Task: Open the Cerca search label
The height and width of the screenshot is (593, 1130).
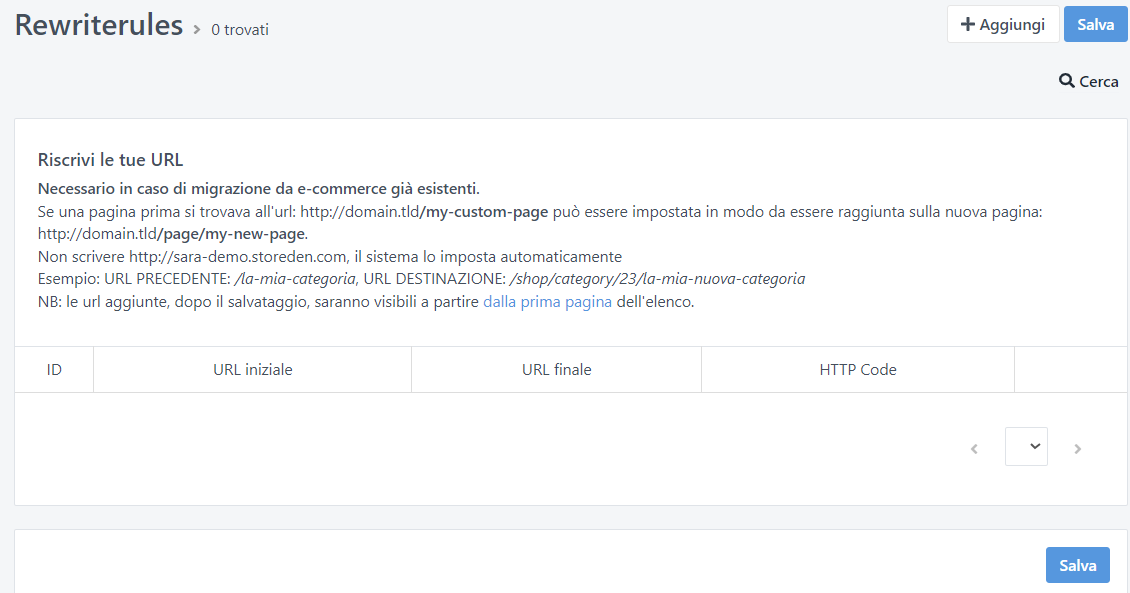Action: [x=1098, y=81]
